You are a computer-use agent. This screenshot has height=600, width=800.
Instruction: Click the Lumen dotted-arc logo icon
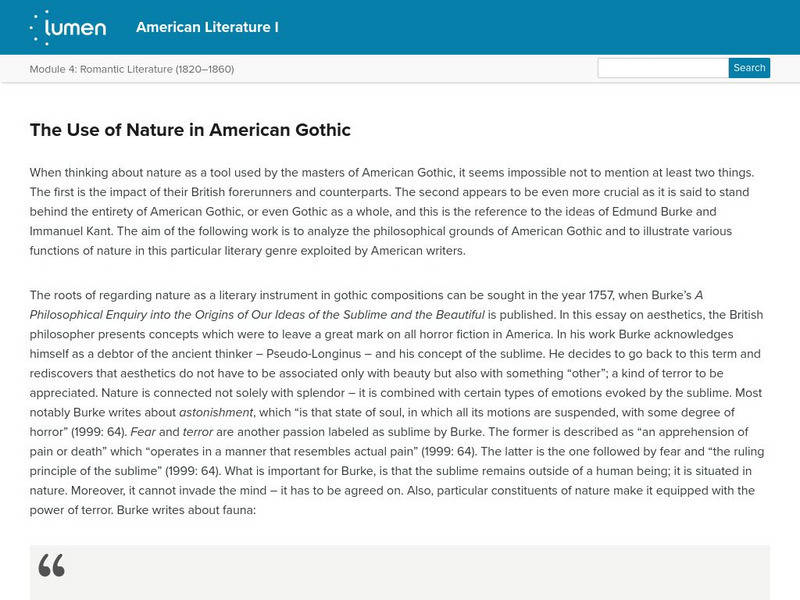point(42,26)
